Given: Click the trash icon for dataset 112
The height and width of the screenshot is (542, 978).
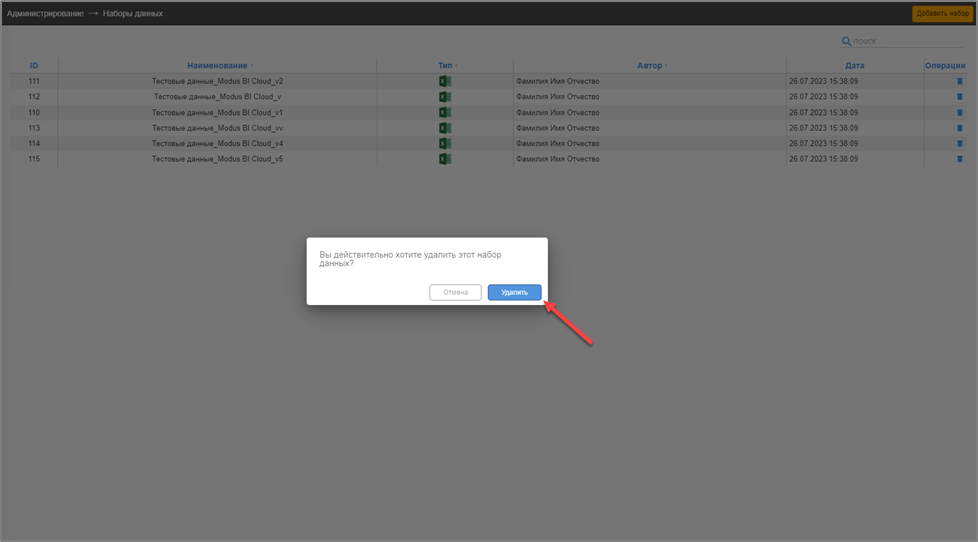Looking at the screenshot, I should [959, 97].
